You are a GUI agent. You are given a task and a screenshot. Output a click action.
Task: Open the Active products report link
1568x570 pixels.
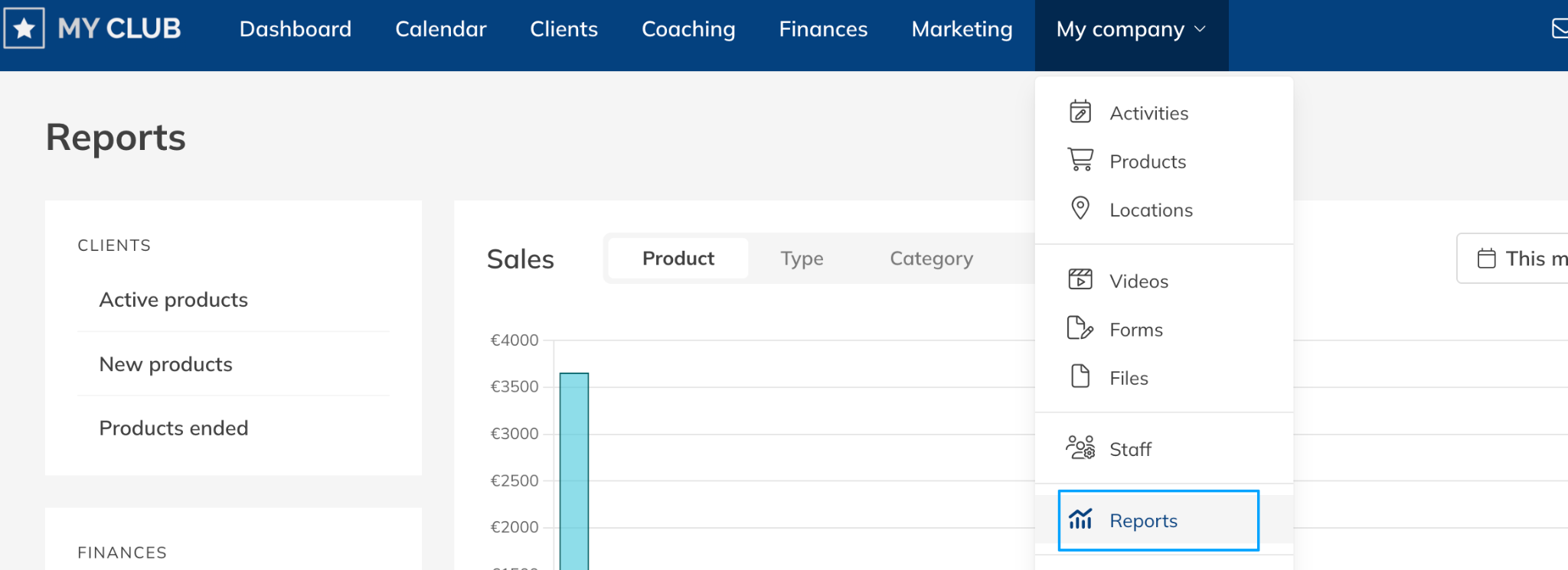(174, 300)
